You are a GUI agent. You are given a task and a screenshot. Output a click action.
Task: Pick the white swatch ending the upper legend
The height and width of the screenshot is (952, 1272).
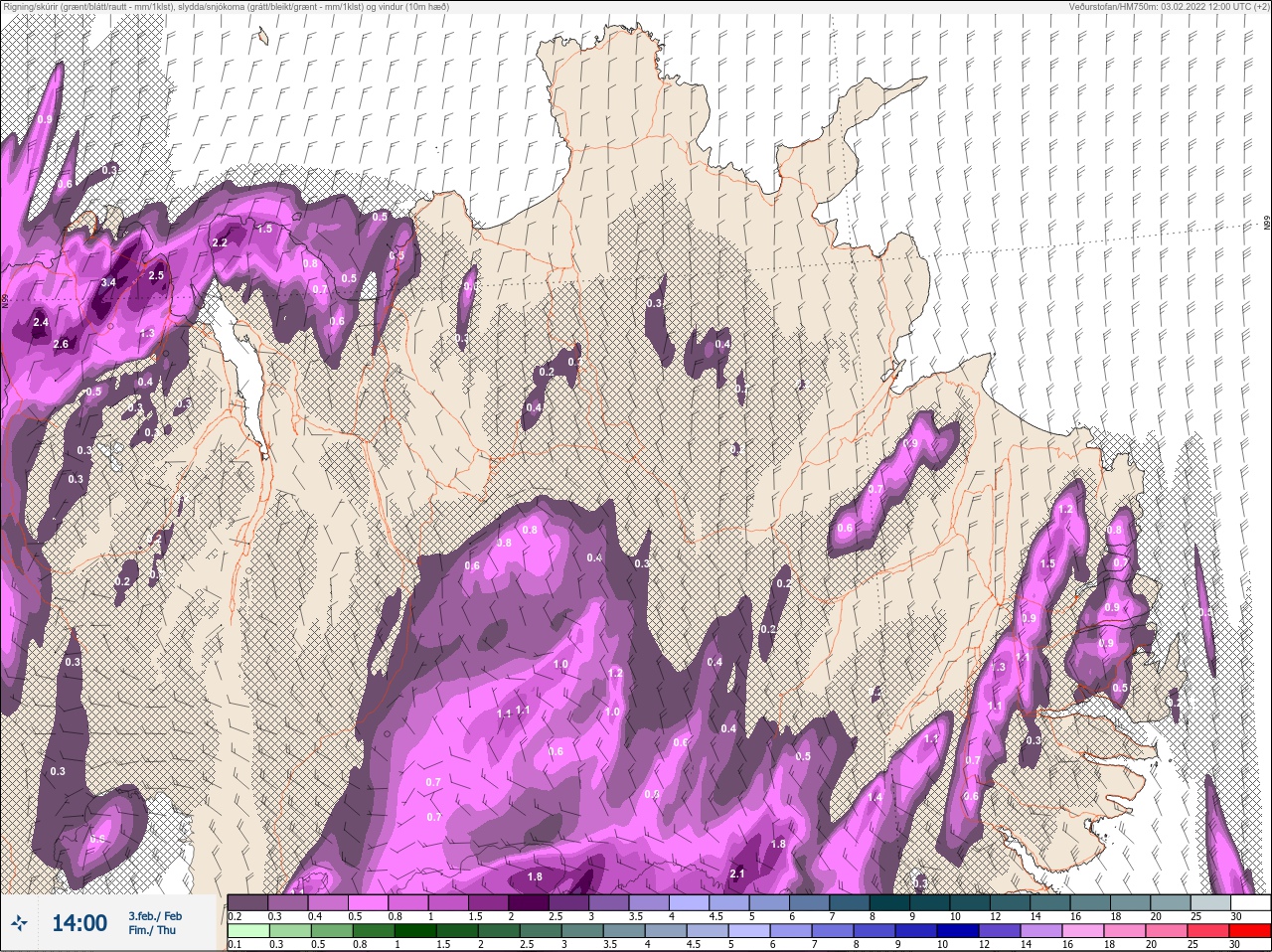tap(1249, 902)
